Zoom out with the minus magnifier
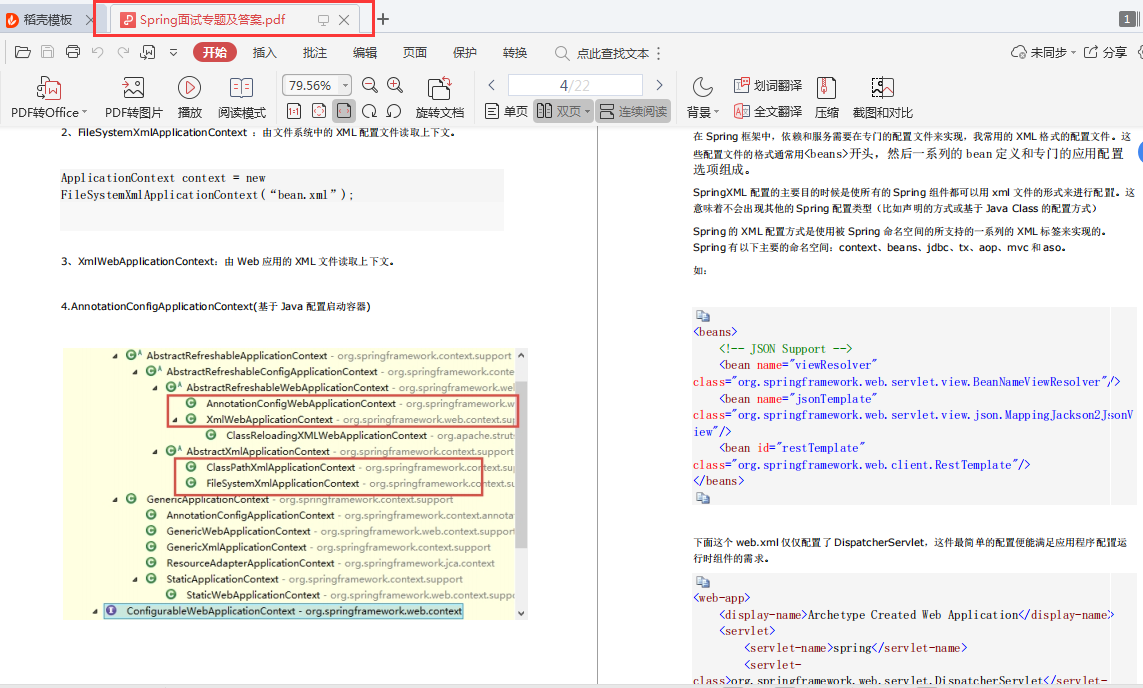The height and width of the screenshot is (688, 1143). (370, 85)
